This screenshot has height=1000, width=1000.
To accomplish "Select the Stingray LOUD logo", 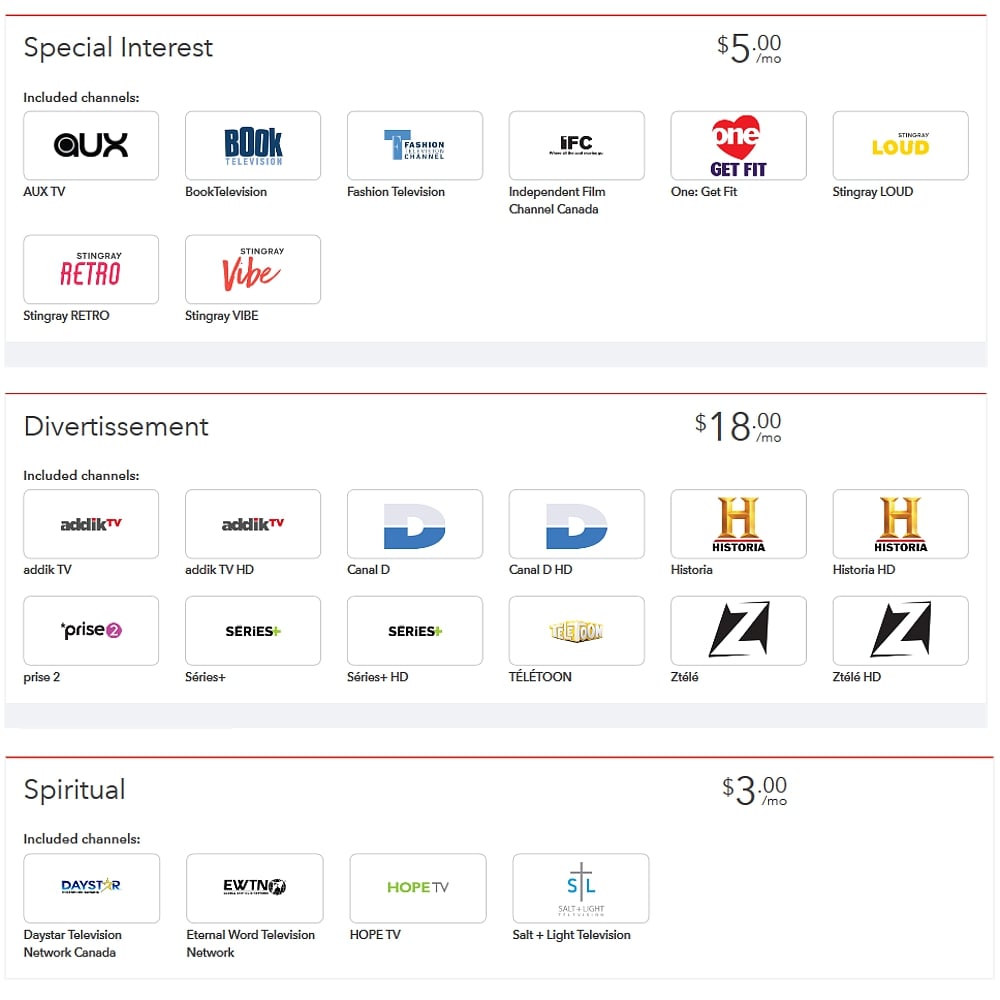I will 900,146.
